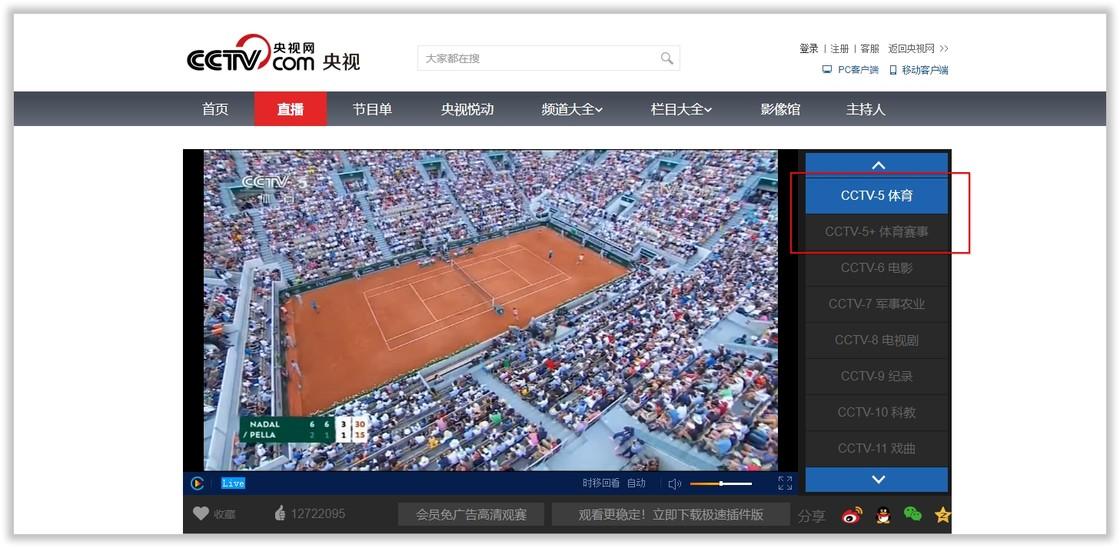Viewport: 1120px width, 548px height.
Task: Click the thumbs-up like icon
Action: pos(280,513)
